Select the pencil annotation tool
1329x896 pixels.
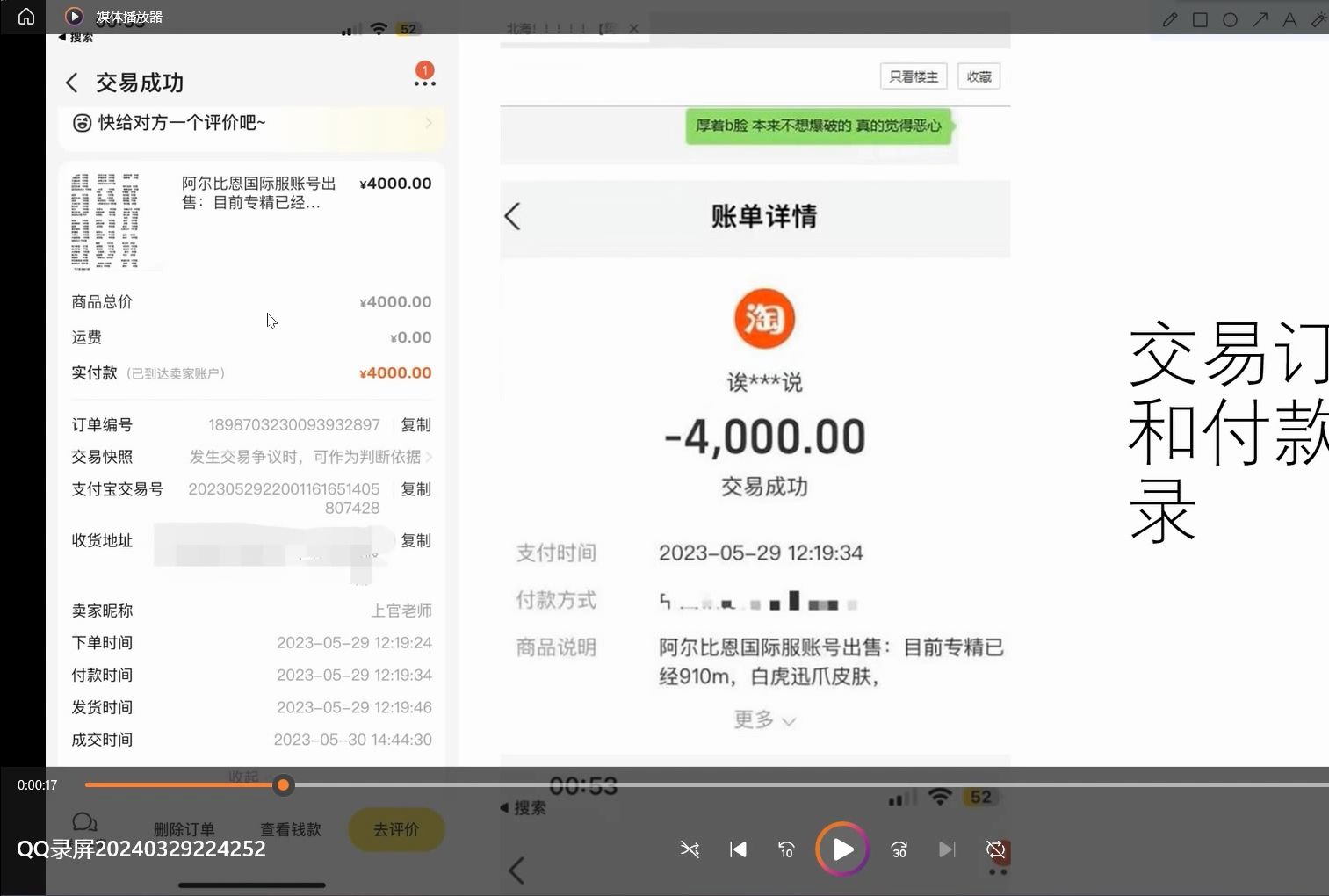click(x=1170, y=19)
